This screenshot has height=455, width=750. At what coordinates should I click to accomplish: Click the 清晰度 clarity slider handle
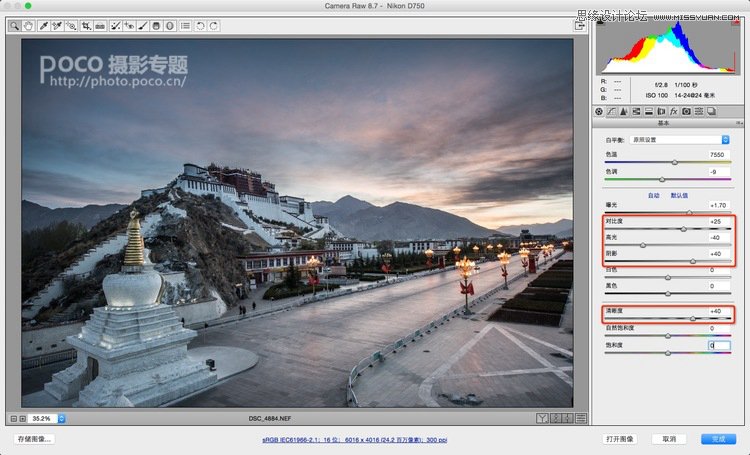point(693,318)
